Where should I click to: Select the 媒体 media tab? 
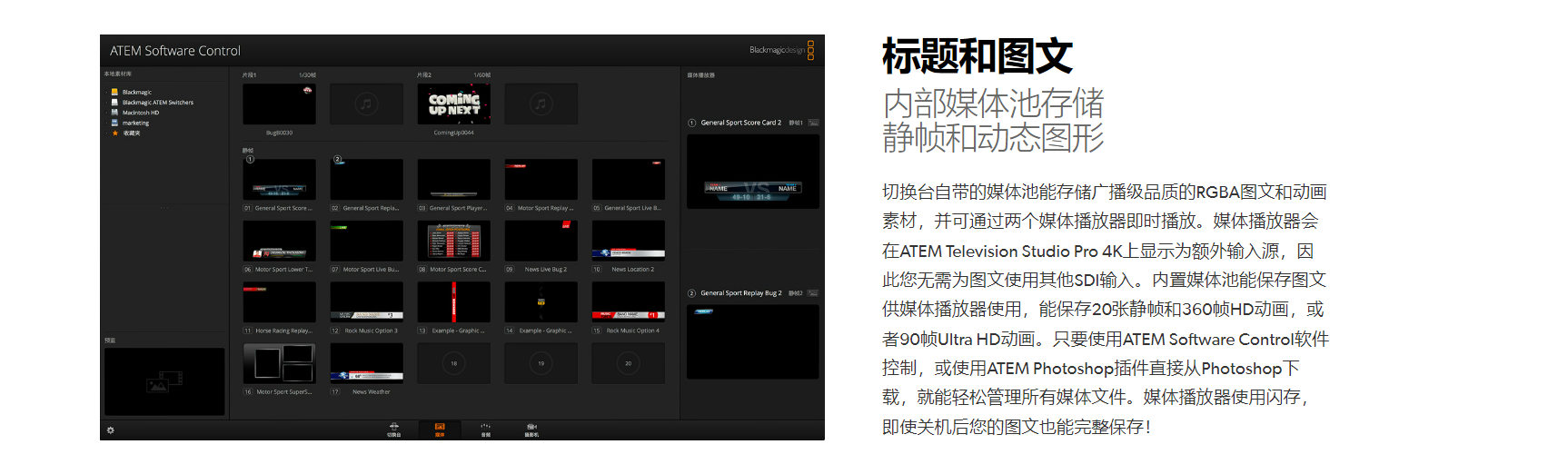pyautogui.click(x=440, y=430)
